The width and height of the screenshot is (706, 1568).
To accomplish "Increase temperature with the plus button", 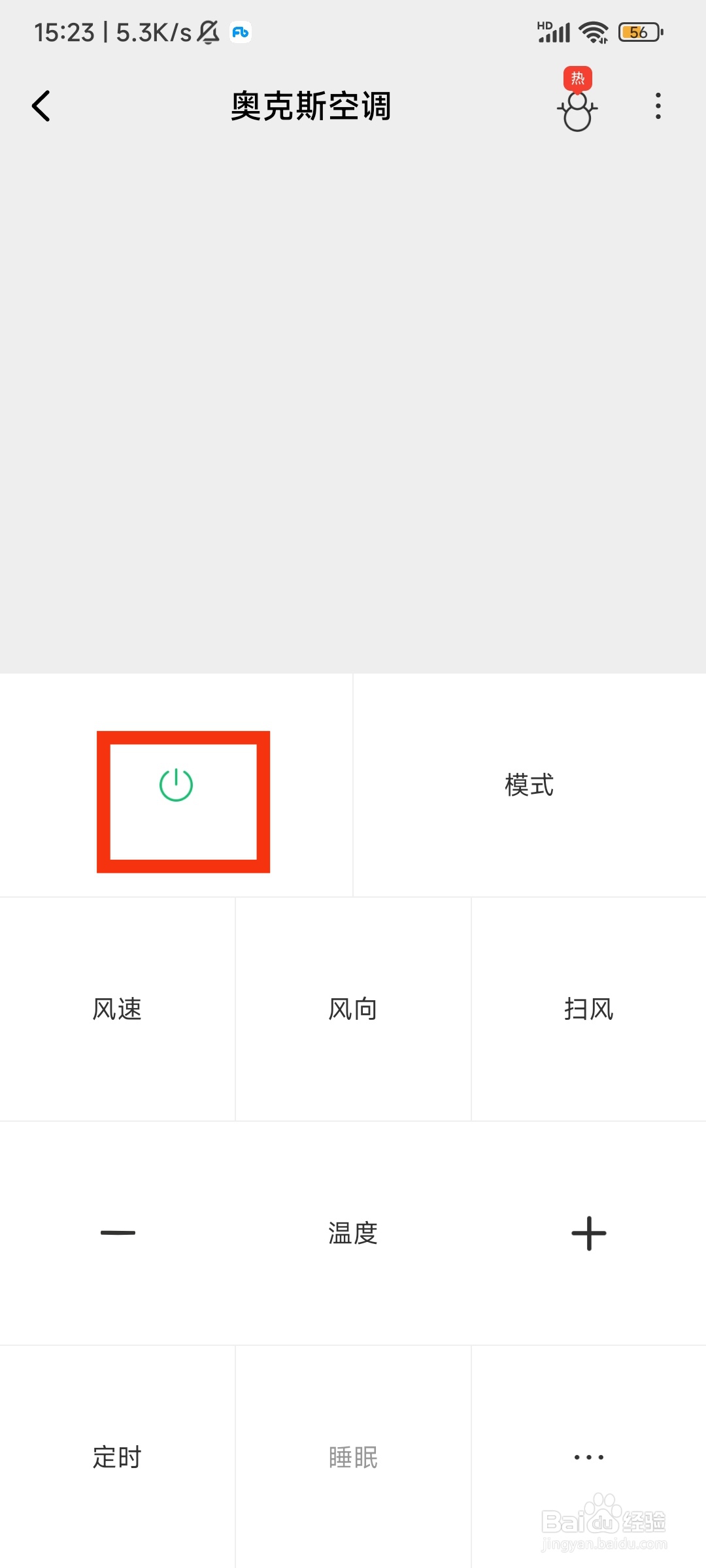I will (x=588, y=1233).
